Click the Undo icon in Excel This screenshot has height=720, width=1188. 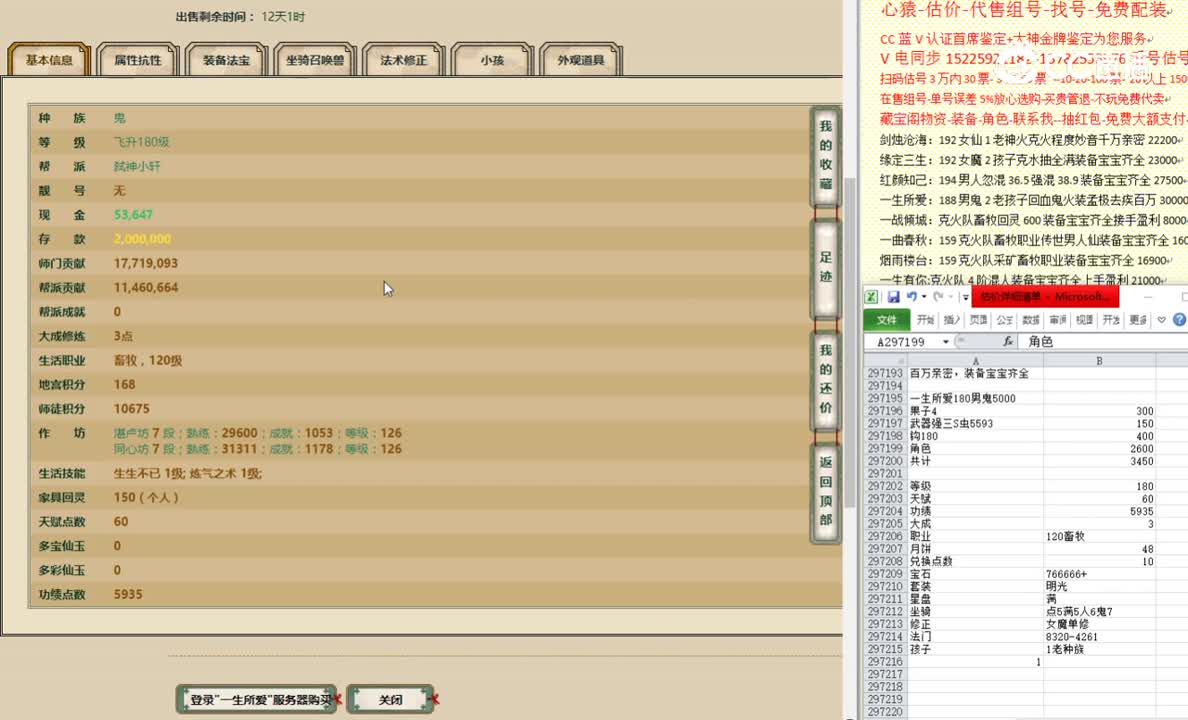[914, 296]
